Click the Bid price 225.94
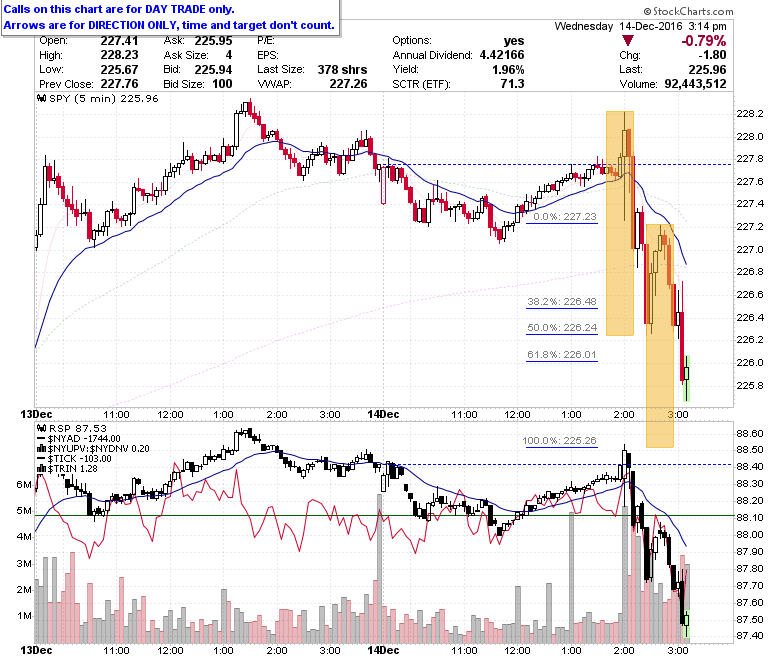The width and height of the screenshot is (780, 659). 213,70
